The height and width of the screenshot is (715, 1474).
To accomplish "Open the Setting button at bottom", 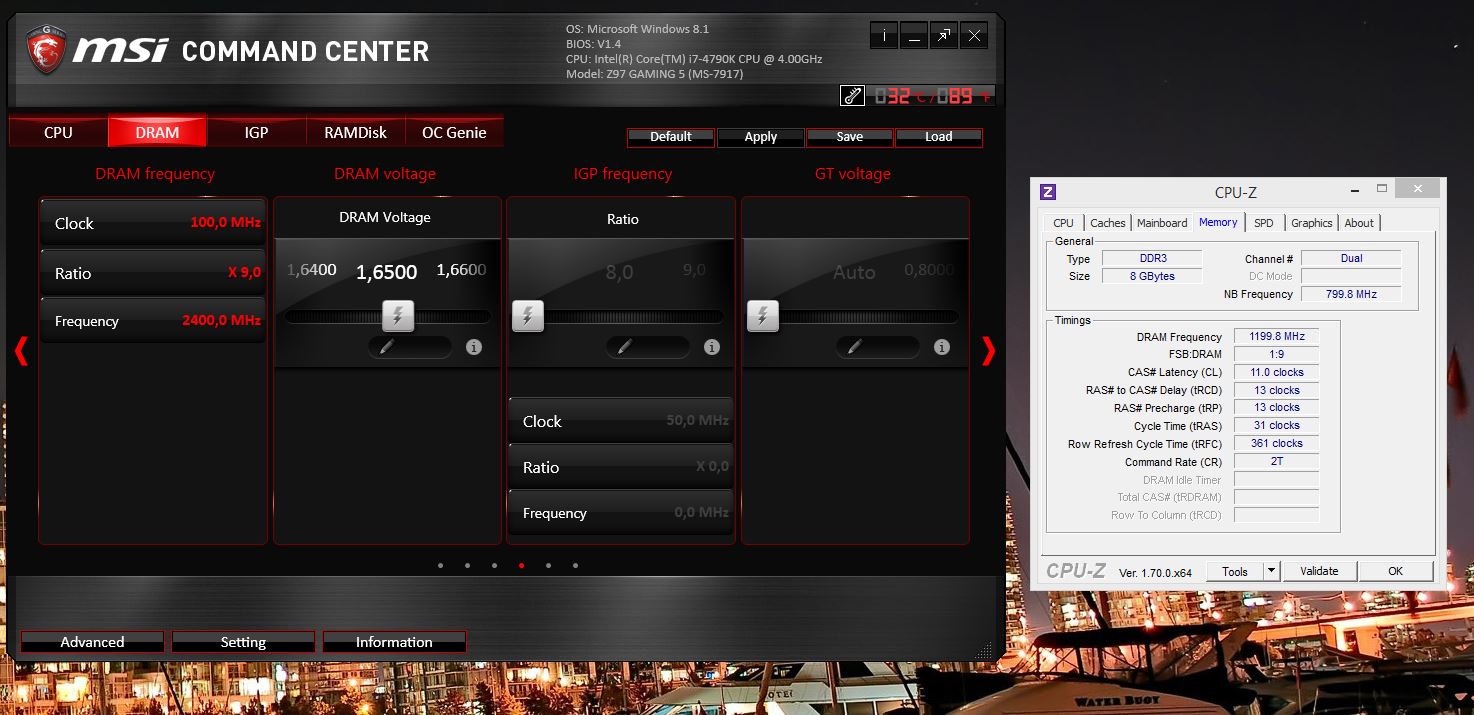I will (x=243, y=642).
